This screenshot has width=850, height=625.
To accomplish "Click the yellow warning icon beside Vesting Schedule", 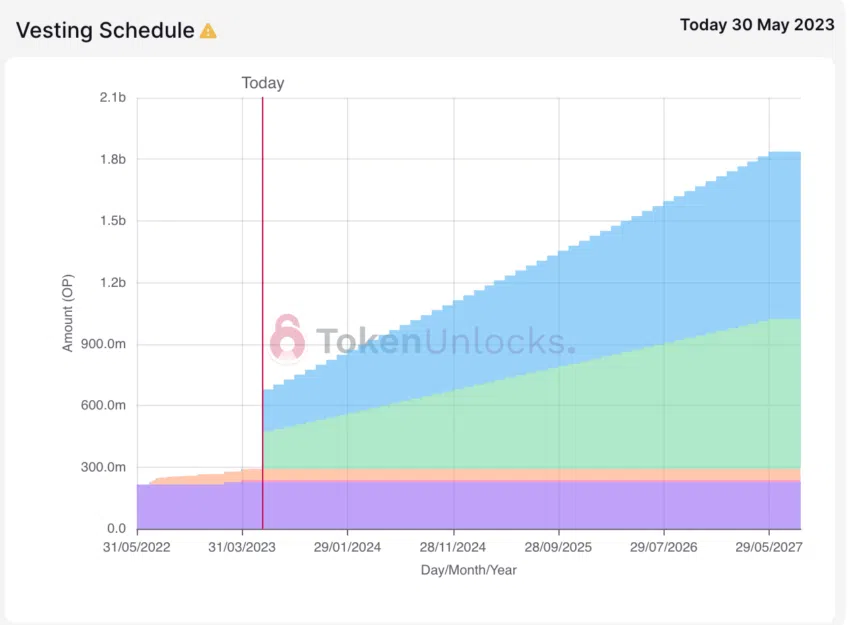I will [208, 31].
